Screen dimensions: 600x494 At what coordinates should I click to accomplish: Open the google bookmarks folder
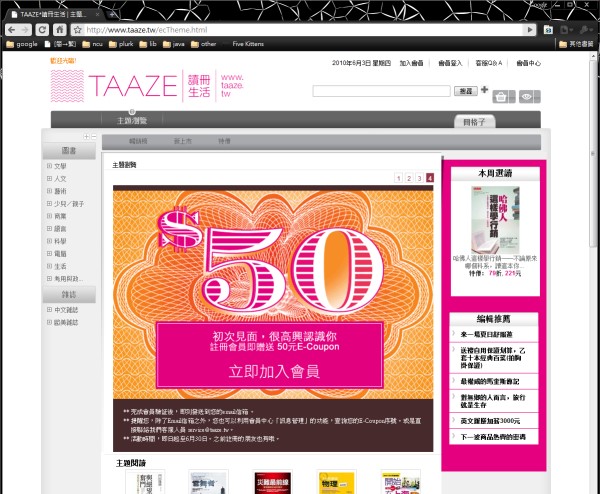(x=22, y=44)
